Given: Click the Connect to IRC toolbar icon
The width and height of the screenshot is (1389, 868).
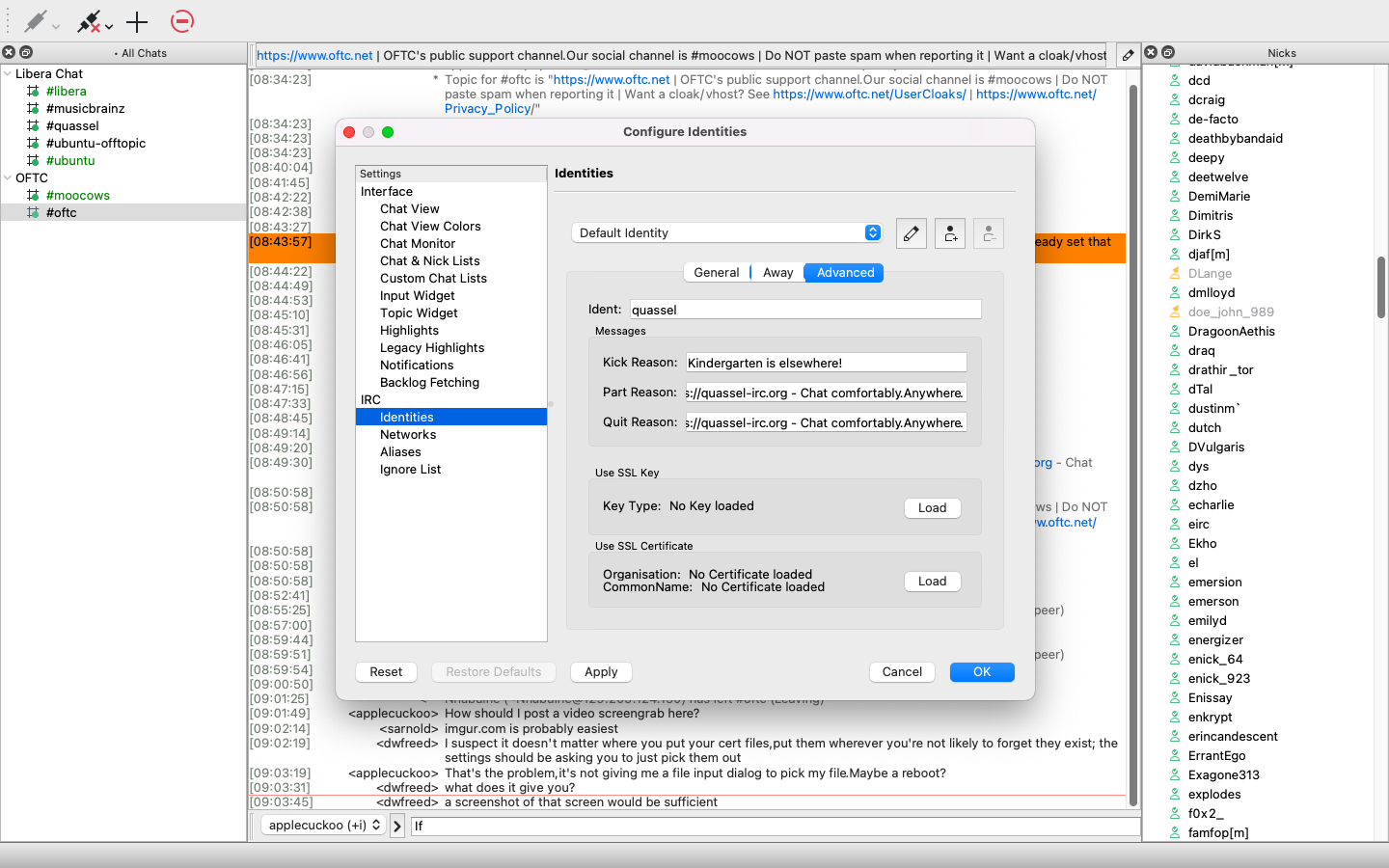Looking at the screenshot, I should point(35,21).
